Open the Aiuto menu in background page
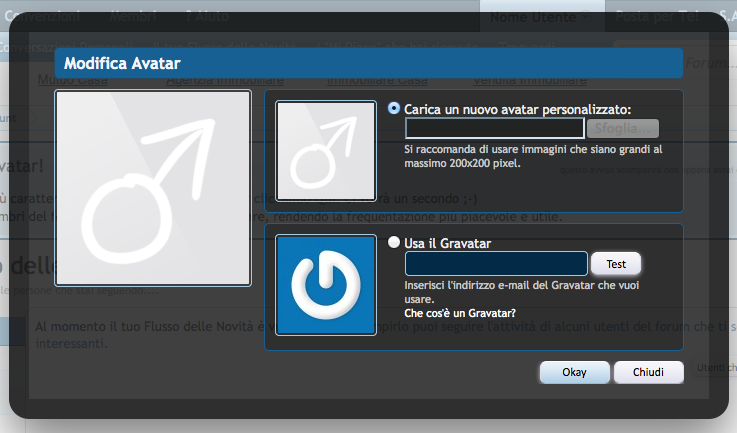Viewport: 737px width, 433px height. pos(207,16)
